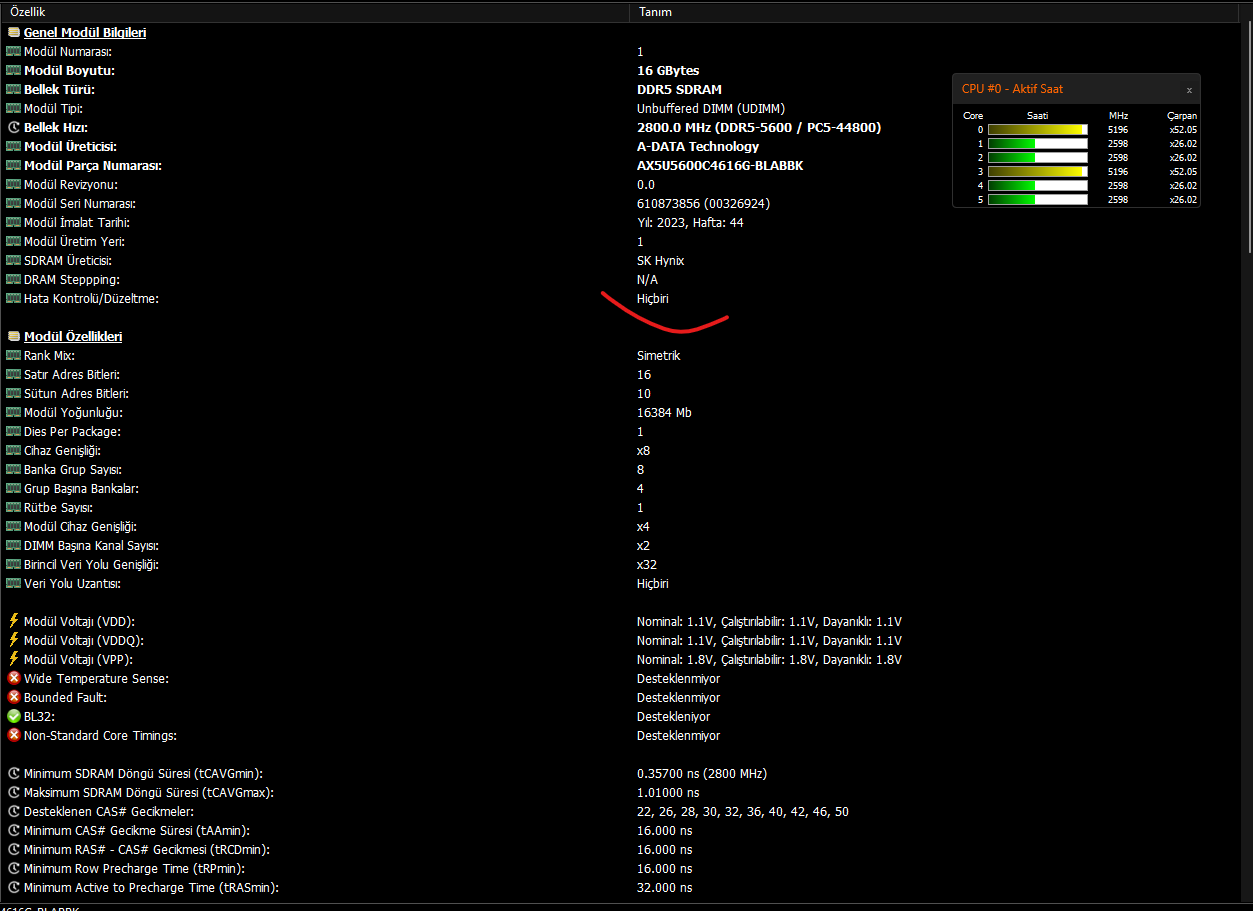
Task: Click the red X icon beside Bounded Fault
Action: (x=14, y=697)
